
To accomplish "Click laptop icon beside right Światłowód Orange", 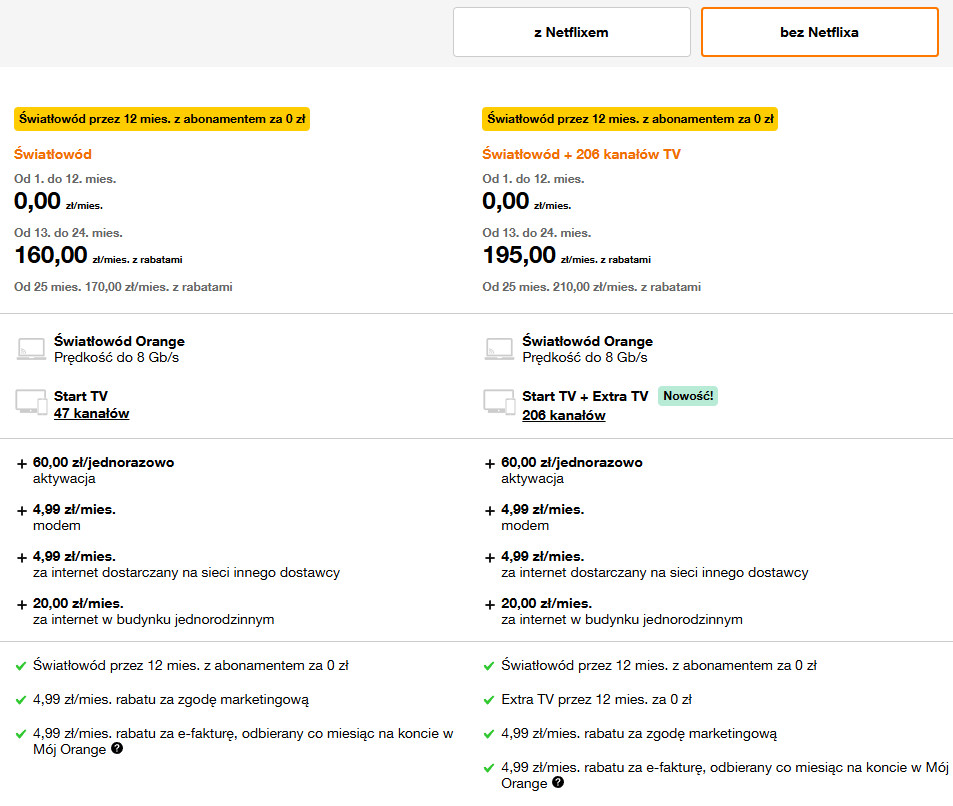I will 499,349.
